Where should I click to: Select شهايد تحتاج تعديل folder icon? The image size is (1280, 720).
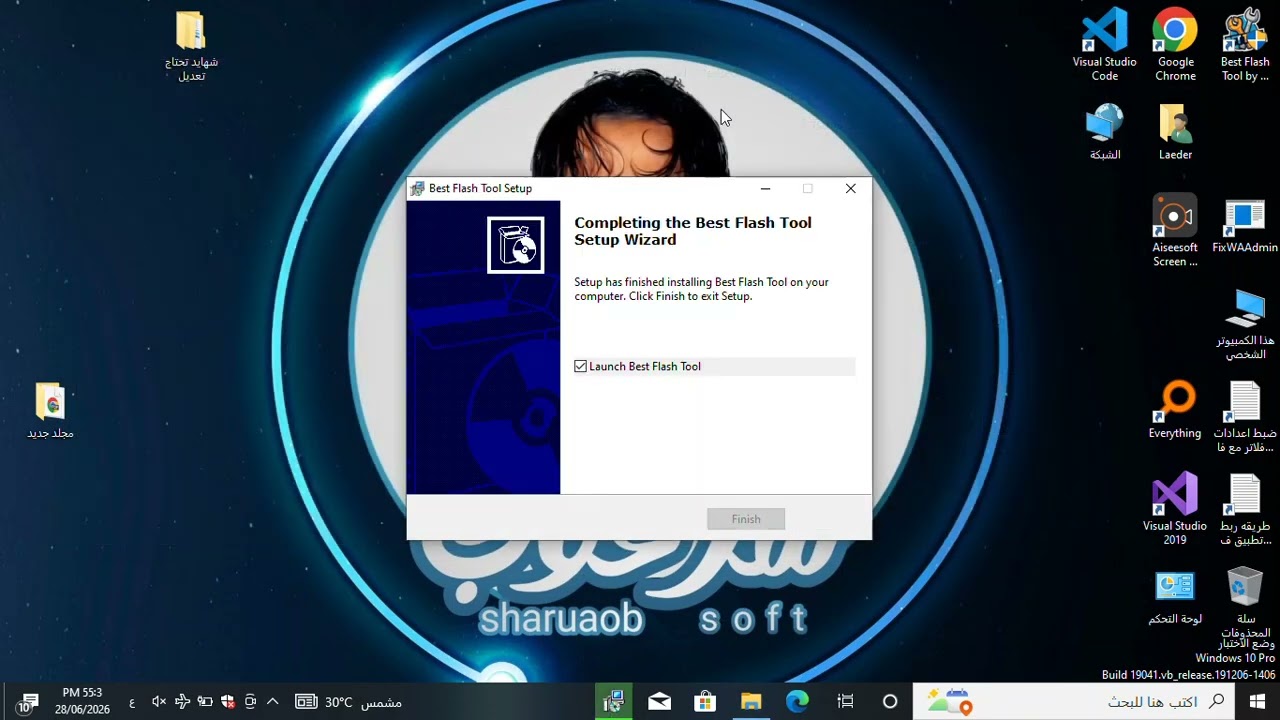point(191,46)
